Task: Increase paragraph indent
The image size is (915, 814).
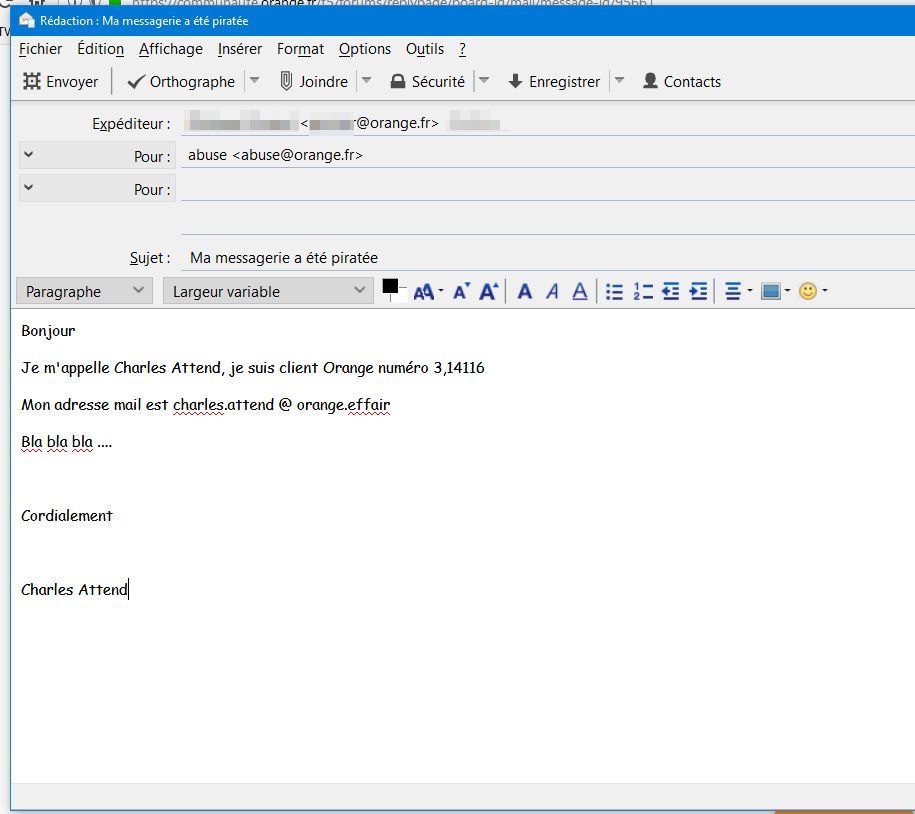Action: 698,292
